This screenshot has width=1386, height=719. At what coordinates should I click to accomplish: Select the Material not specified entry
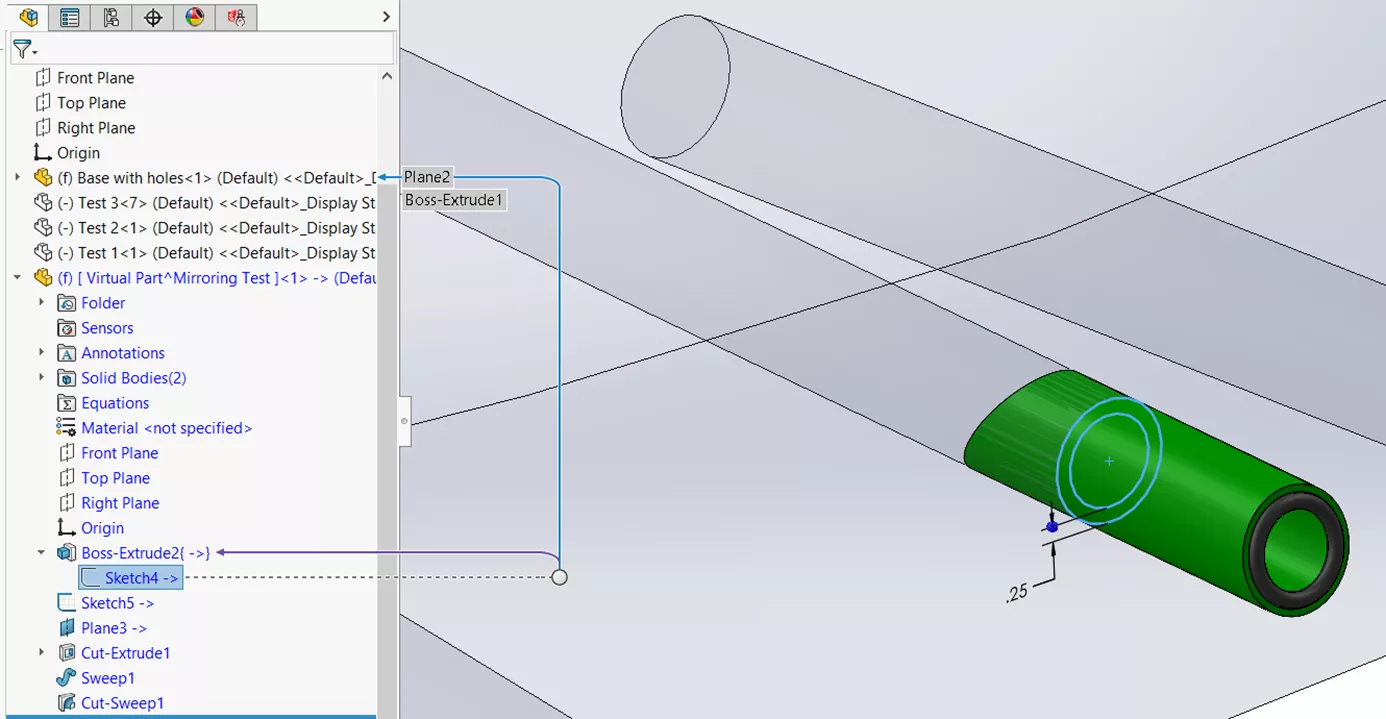(x=167, y=428)
